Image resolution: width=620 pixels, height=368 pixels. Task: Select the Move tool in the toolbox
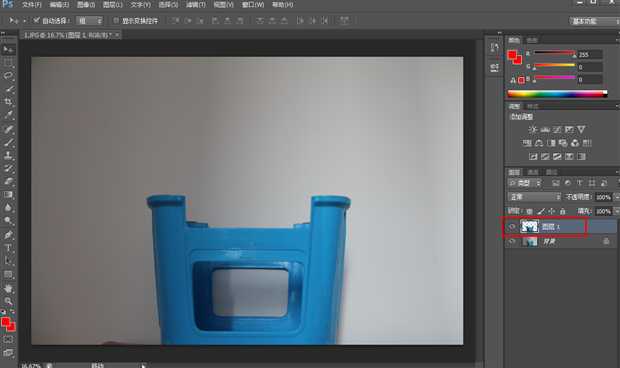tap(8, 49)
